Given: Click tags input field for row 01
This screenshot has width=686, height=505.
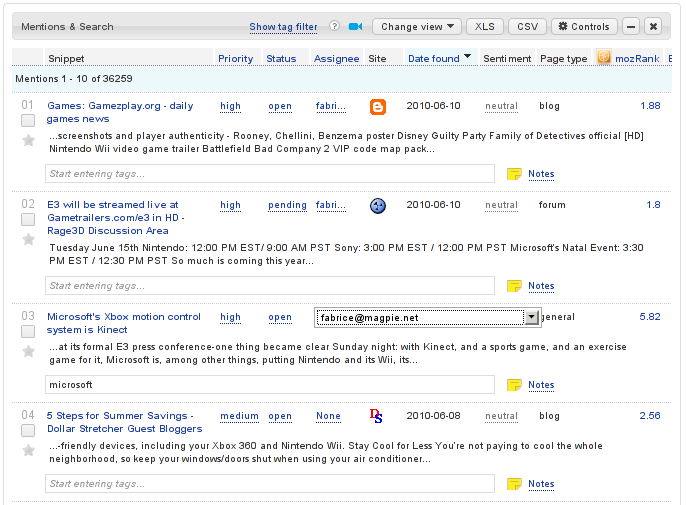Looking at the screenshot, I should coord(270,174).
